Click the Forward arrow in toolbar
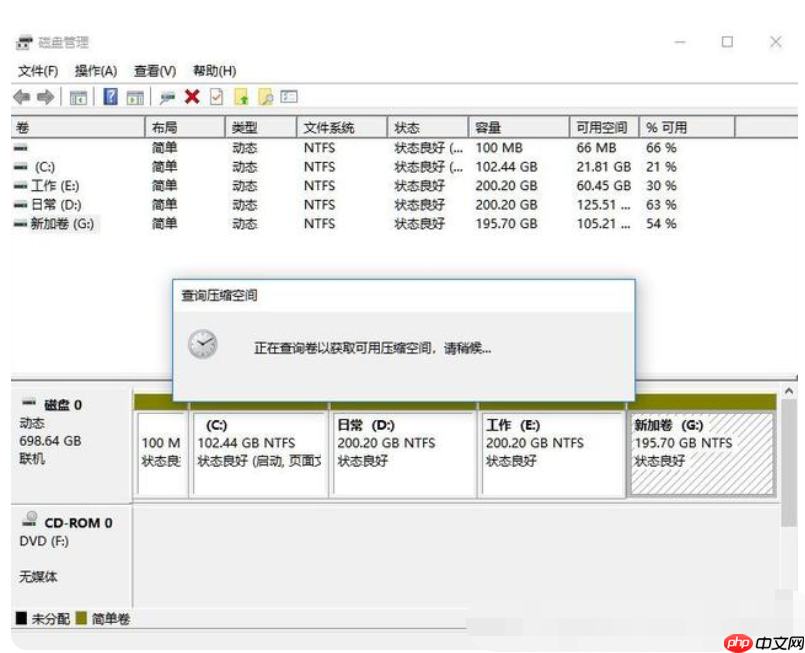This screenshot has height=653, width=805. click(x=45, y=97)
